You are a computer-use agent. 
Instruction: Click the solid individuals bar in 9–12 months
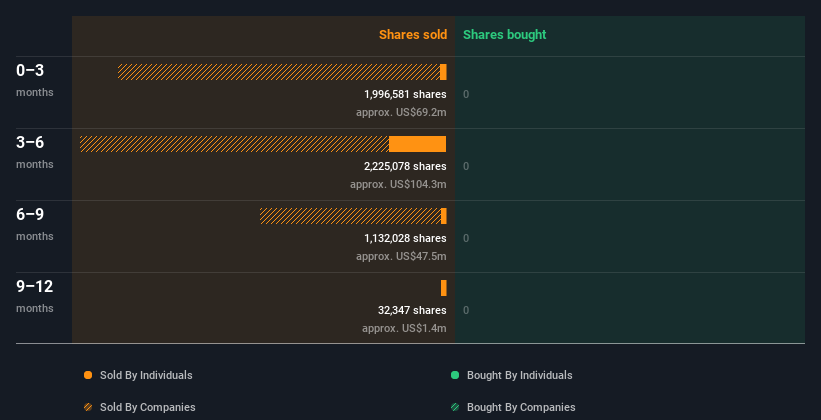[x=444, y=288]
